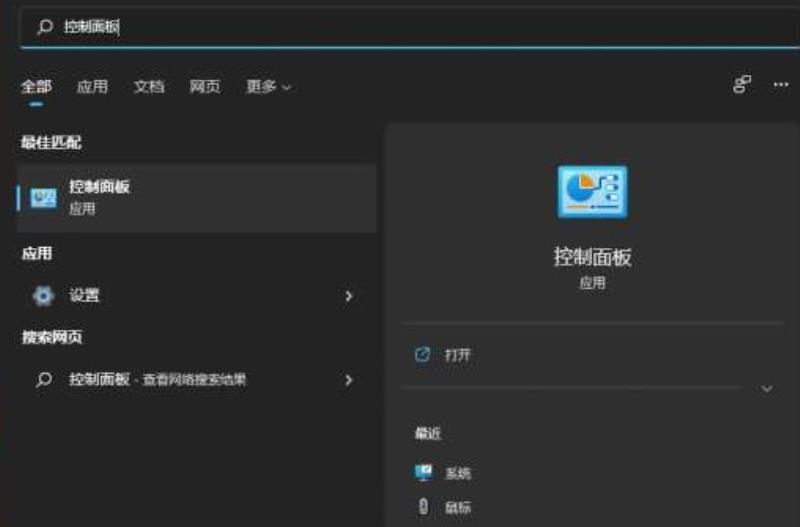Expand the actions list with the down chevron
This screenshot has width=800, height=527.
(766, 389)
